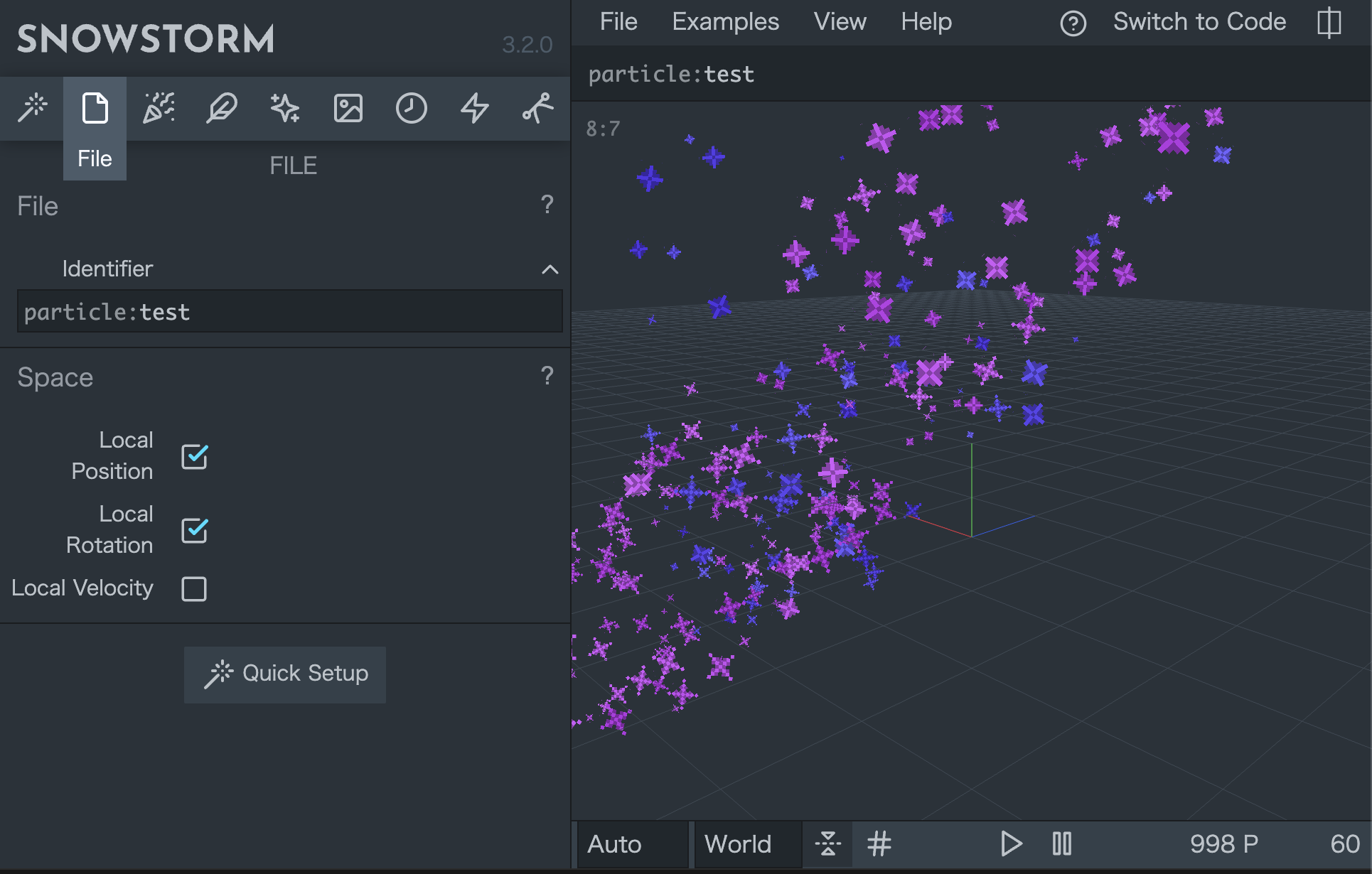The image size is (1372, 874).
Task: Collapse the Identifier section chevron
Action: click(x=550, y=269)
